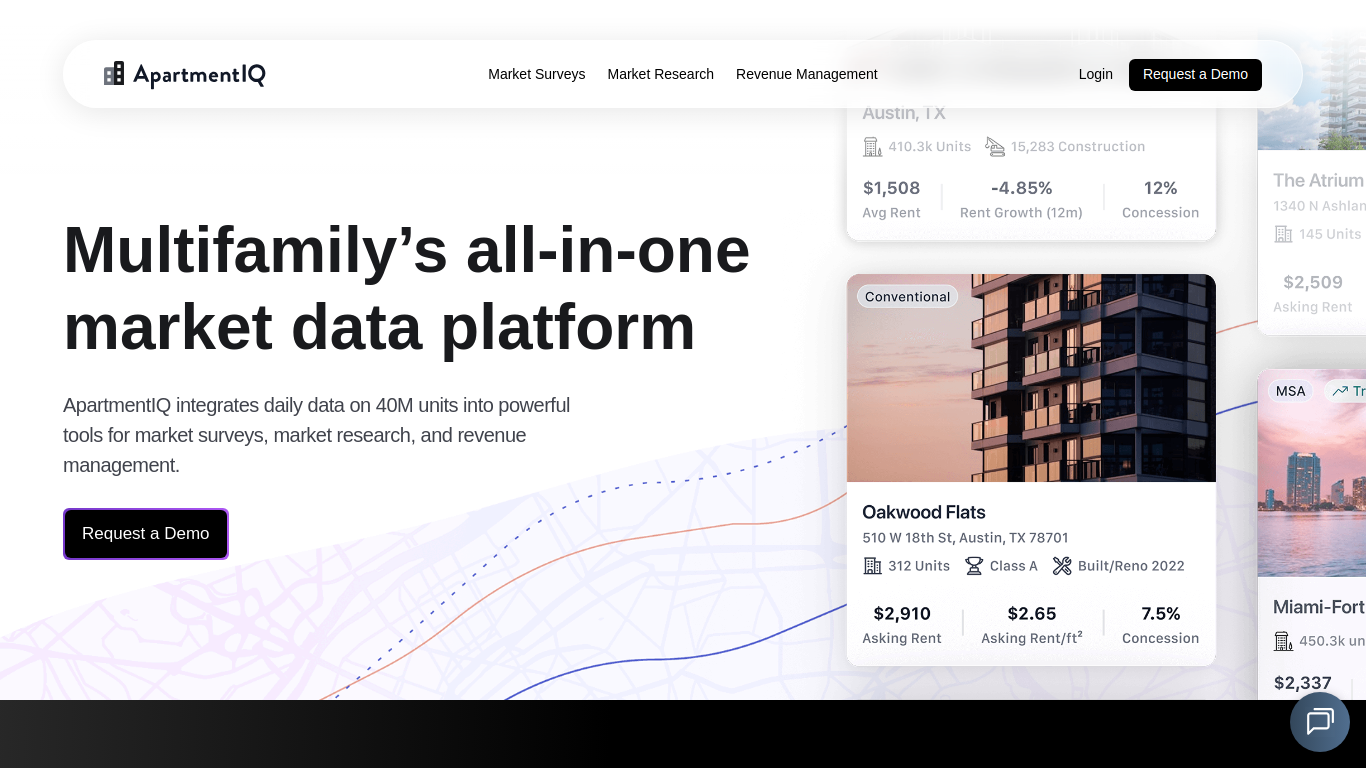Click Request a Demo in the navbar

coord(1195,75)
